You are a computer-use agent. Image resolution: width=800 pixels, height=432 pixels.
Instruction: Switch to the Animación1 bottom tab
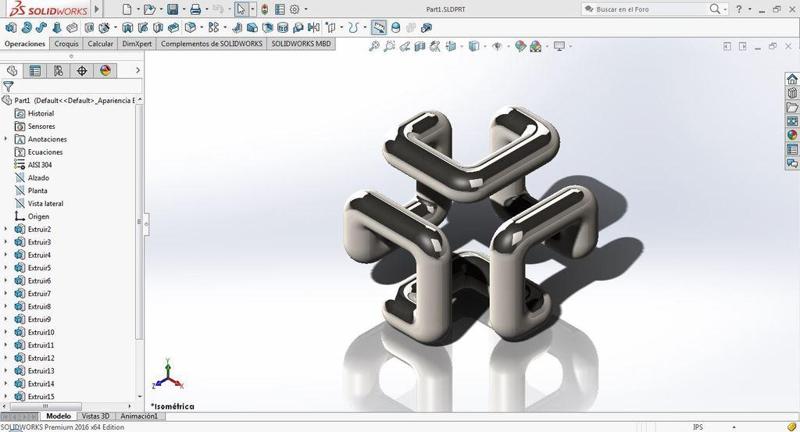point(139,416)
